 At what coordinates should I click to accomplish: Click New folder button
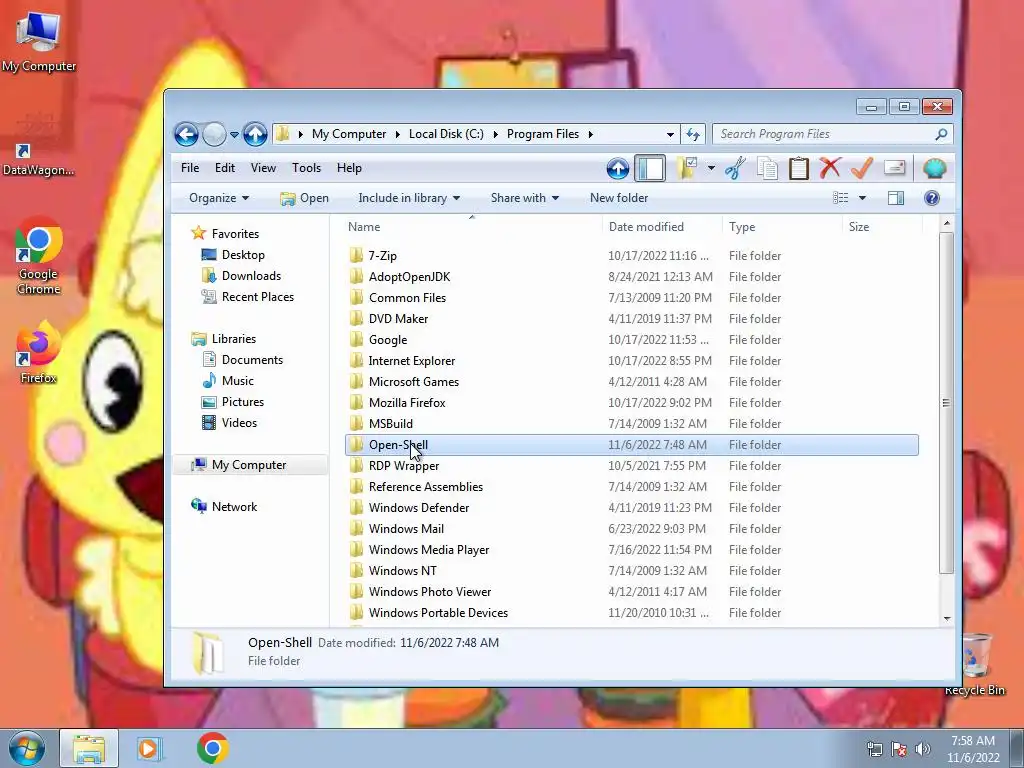pyautogui.click(x=619, y=198)
